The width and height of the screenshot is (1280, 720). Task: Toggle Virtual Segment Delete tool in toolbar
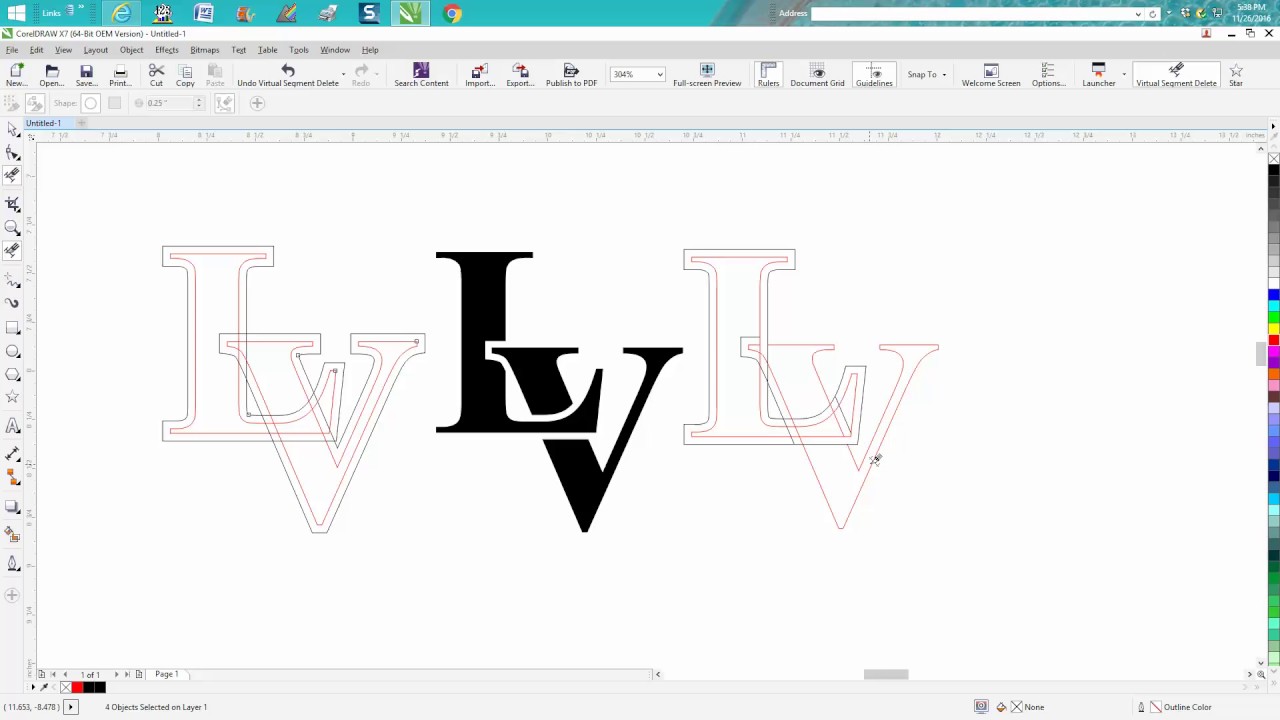point(1176,75)
